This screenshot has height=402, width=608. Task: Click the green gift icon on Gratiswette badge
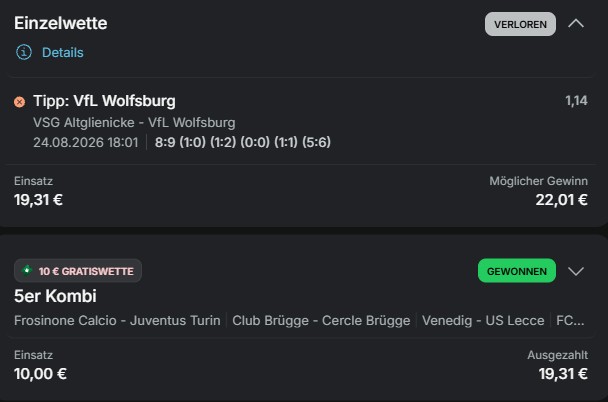click(x=27, y=270)
